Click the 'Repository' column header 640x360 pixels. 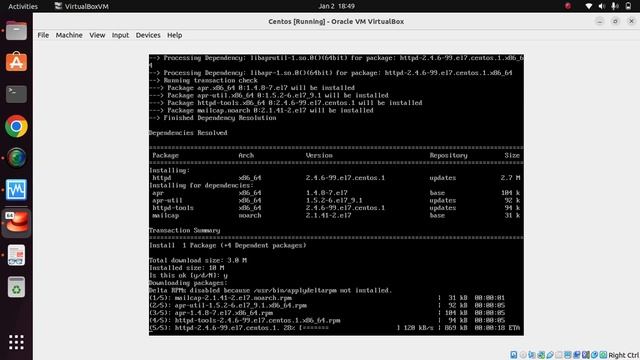point(448,155)
